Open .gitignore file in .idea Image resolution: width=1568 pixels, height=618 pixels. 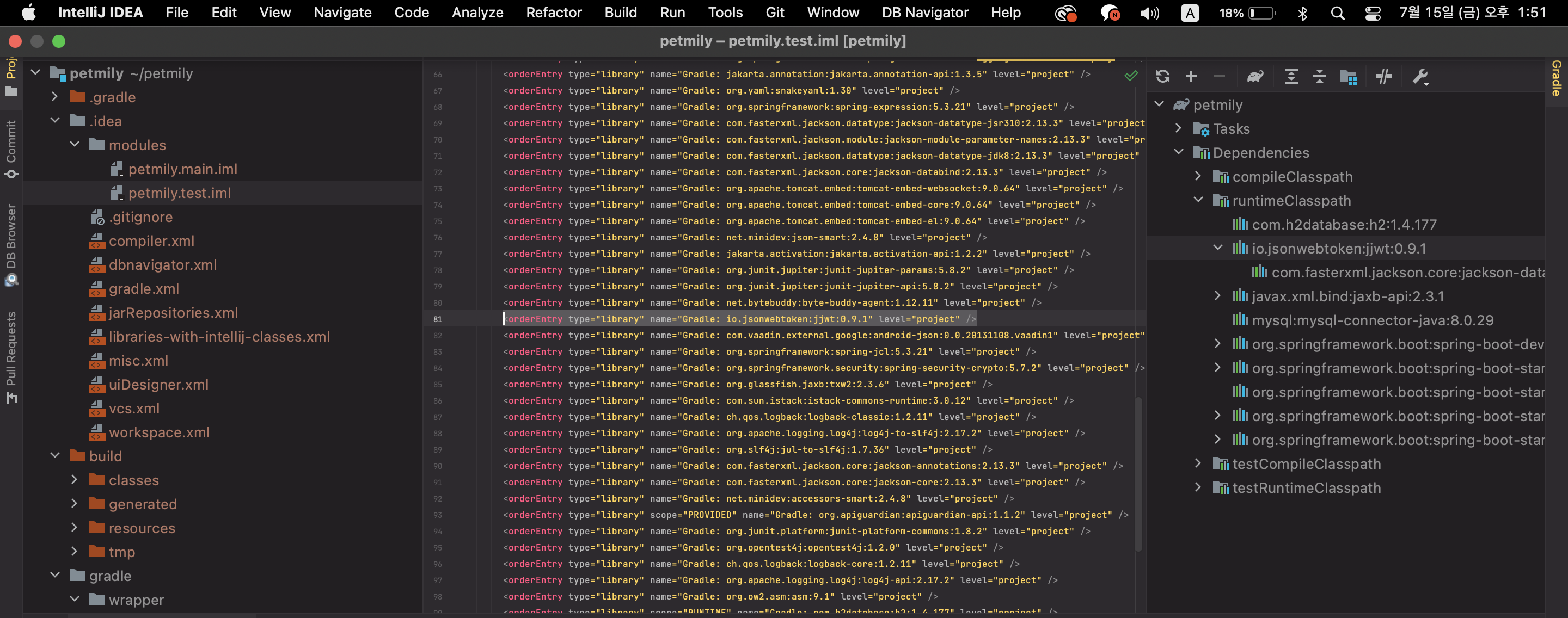(140, 217)
